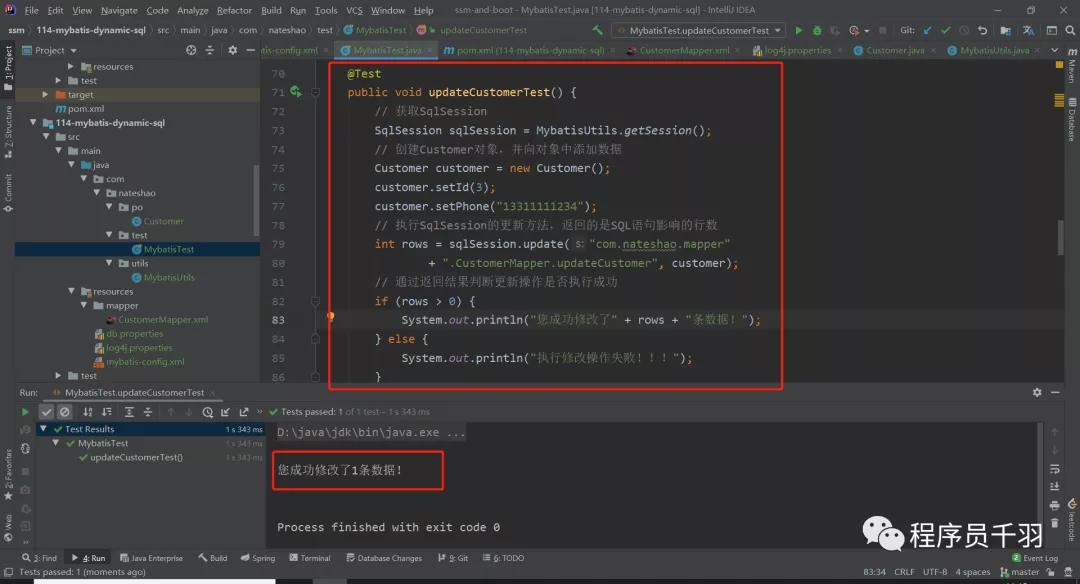
Task: Select CustomerMapper.xml in the project tree
Action: pos(163,320)
